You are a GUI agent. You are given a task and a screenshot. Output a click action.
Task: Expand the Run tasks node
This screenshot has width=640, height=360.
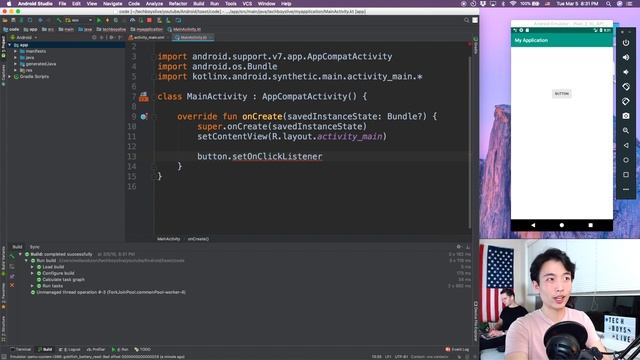tap(32, 286)
